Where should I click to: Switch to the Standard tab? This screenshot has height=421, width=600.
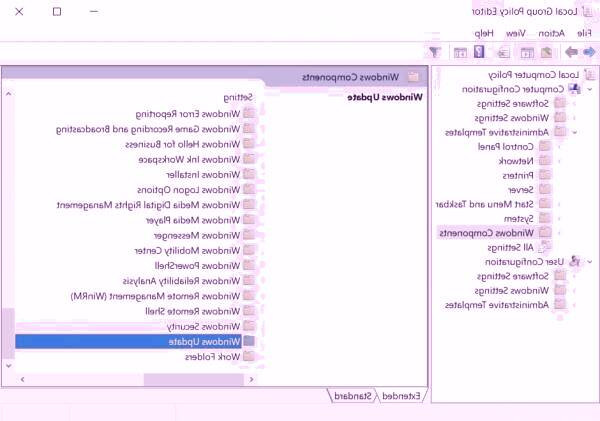point(353,396)
